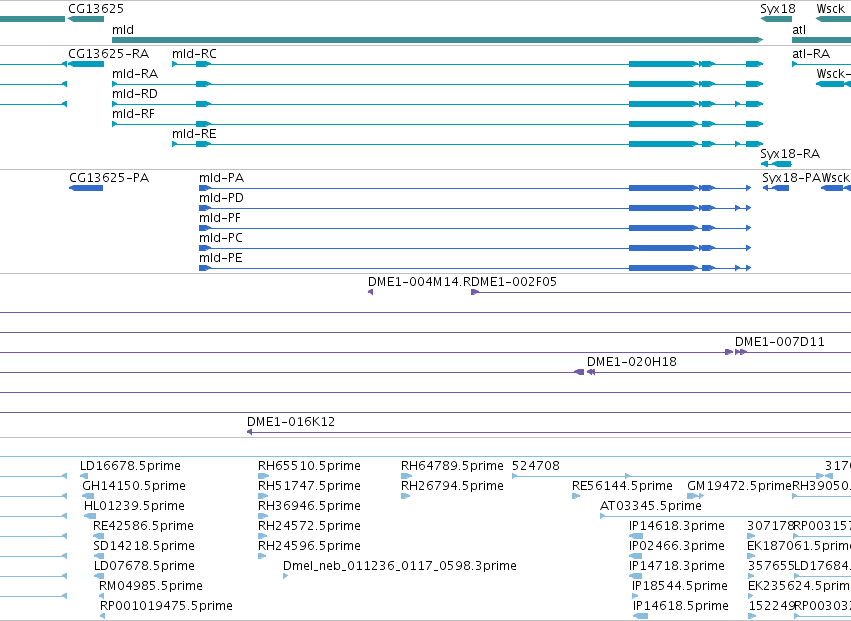This screenshot has width=851, height=621.
Task: Select EST SD14218.5prime
Action: pos(144,546)
